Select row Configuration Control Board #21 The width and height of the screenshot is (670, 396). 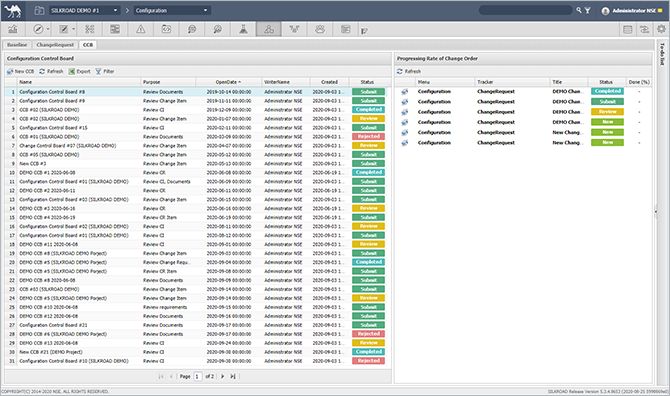[x=197, y=325]
